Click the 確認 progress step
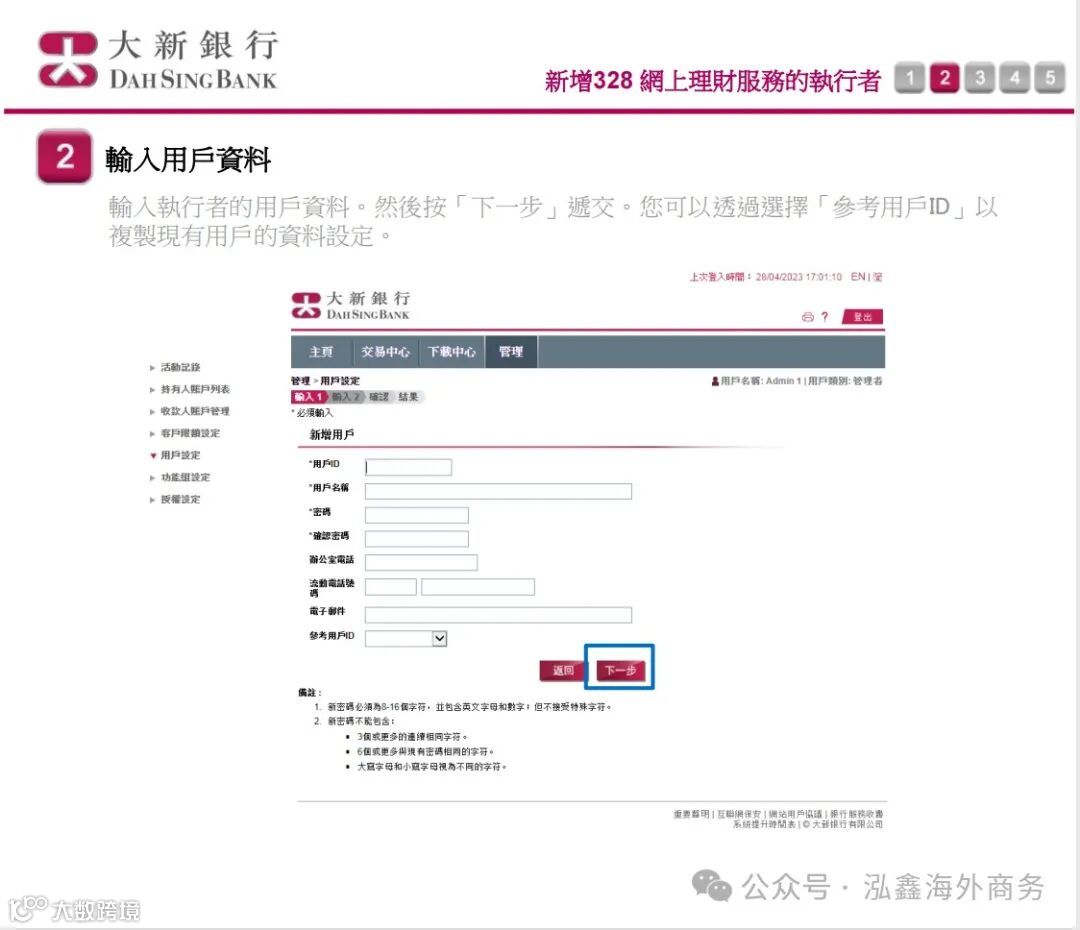 pos(379,397)
